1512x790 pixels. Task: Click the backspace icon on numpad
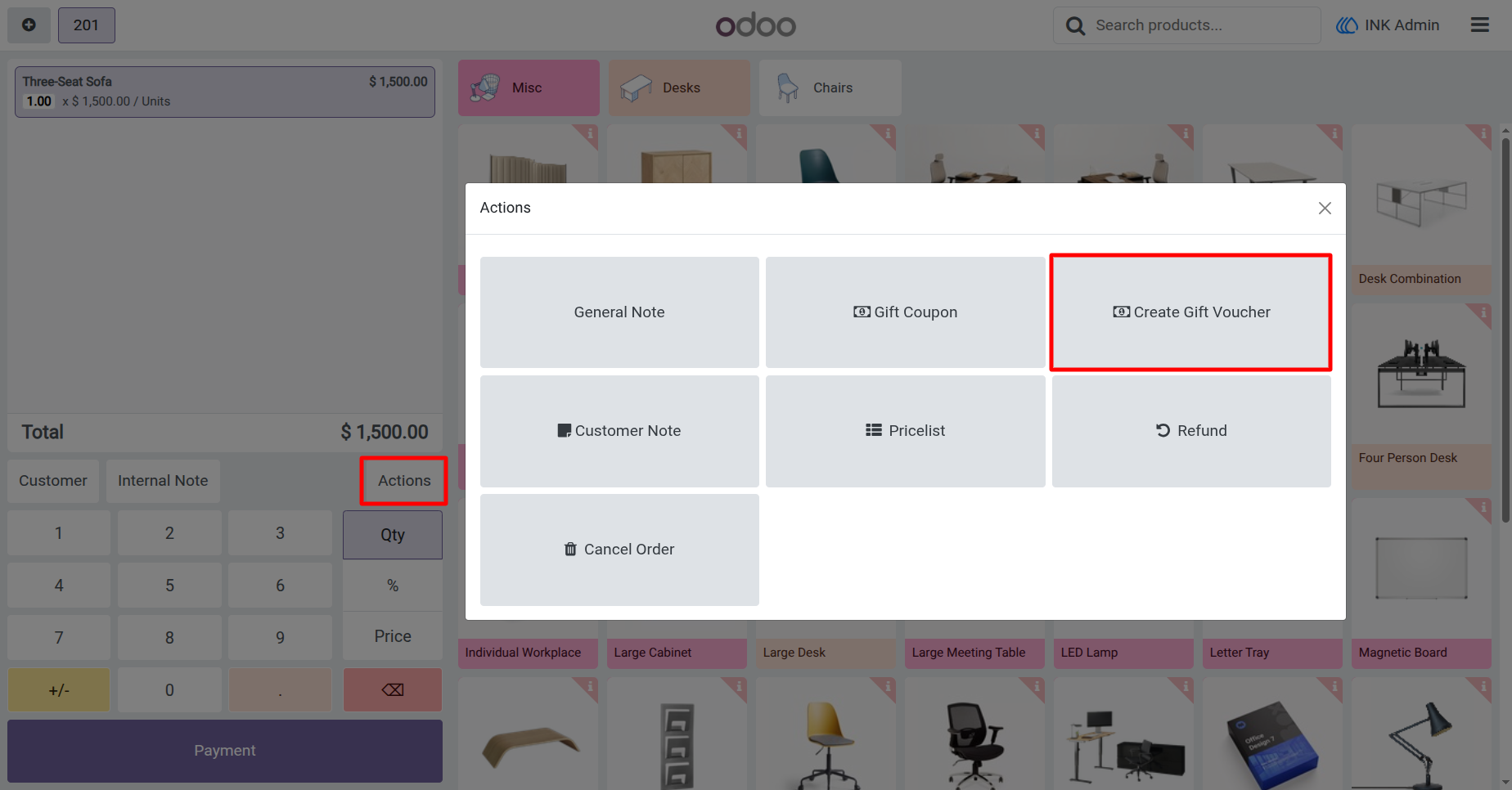(393, 690)
